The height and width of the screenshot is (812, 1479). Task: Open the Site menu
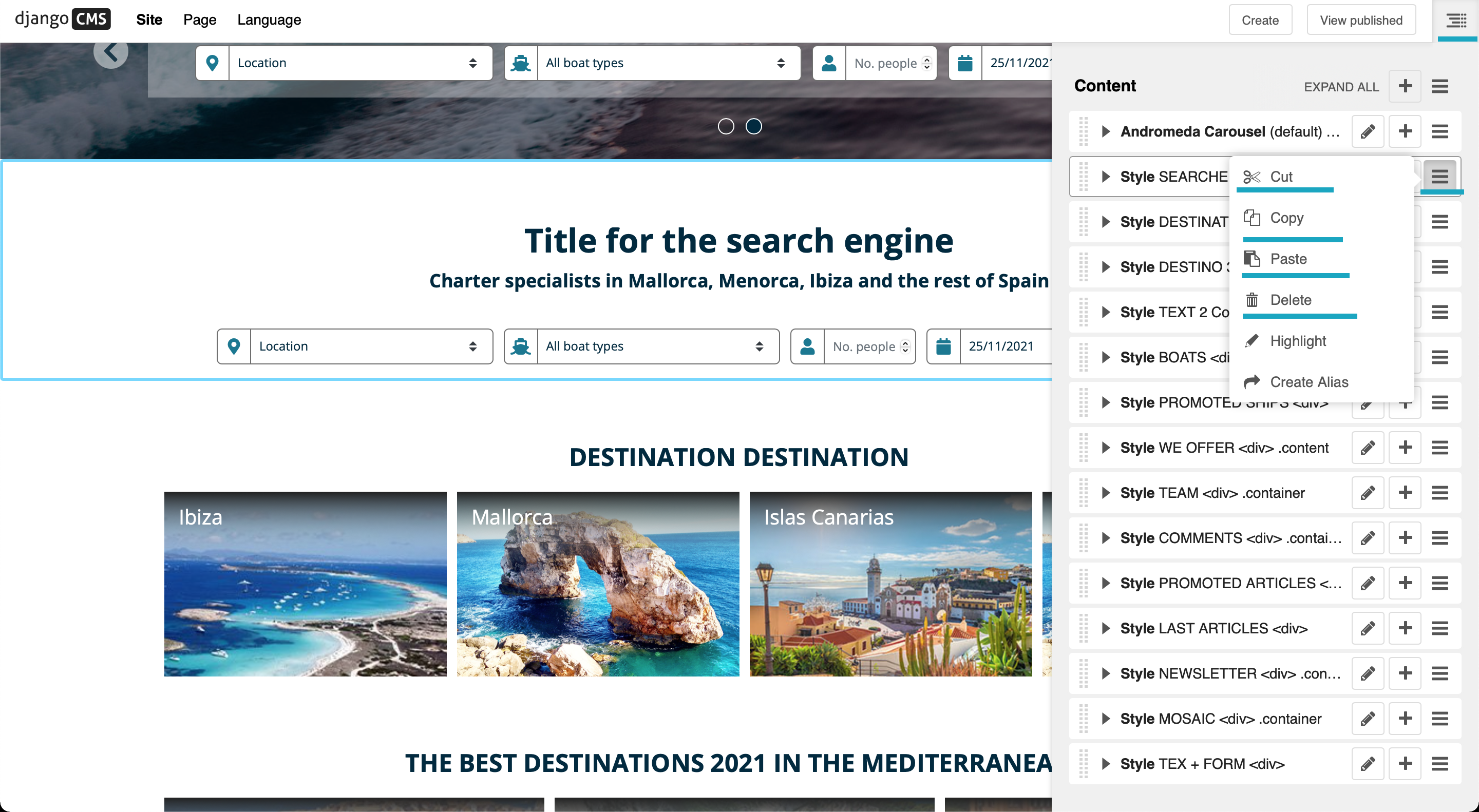pos(149,20)
